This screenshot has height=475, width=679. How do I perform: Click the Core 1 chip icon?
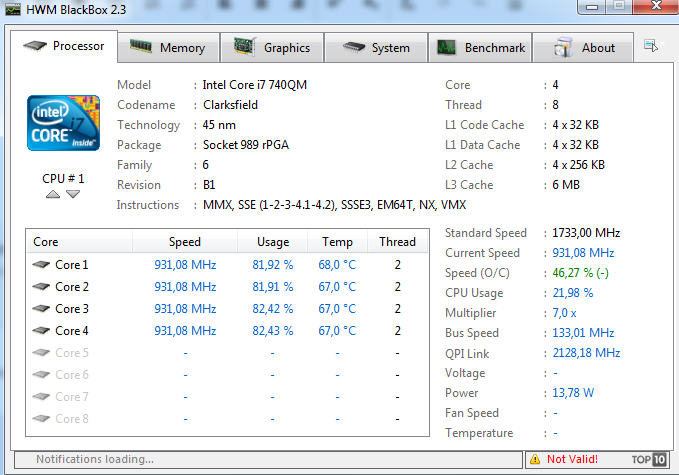point(41,264)
